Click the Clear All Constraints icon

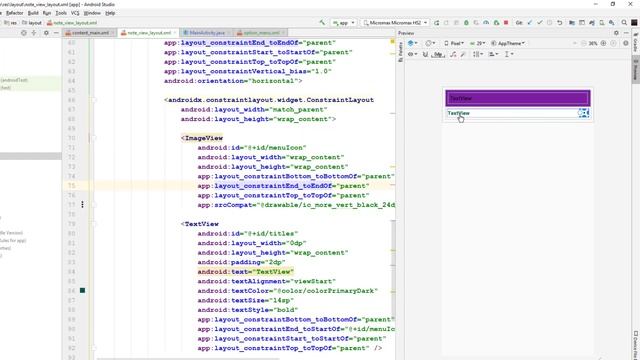(x=453, y=54)
